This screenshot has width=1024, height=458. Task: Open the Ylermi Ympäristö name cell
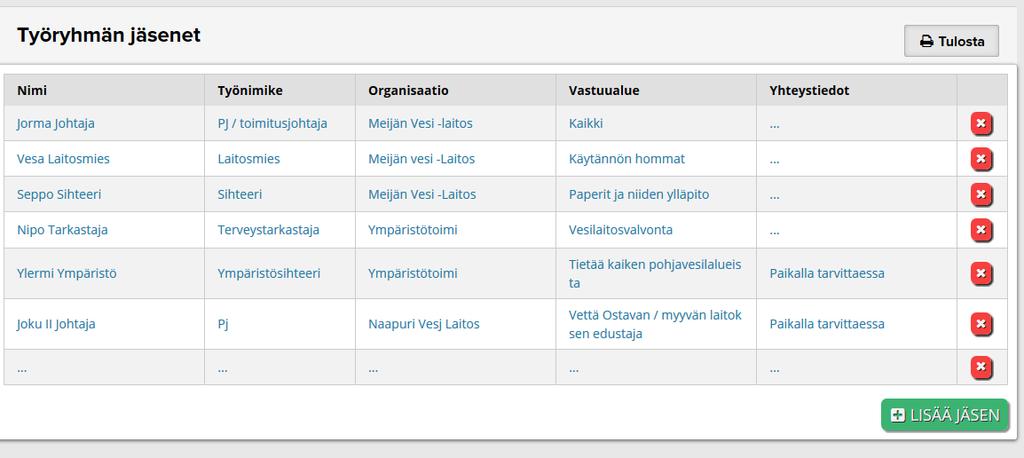click(67, 274)
